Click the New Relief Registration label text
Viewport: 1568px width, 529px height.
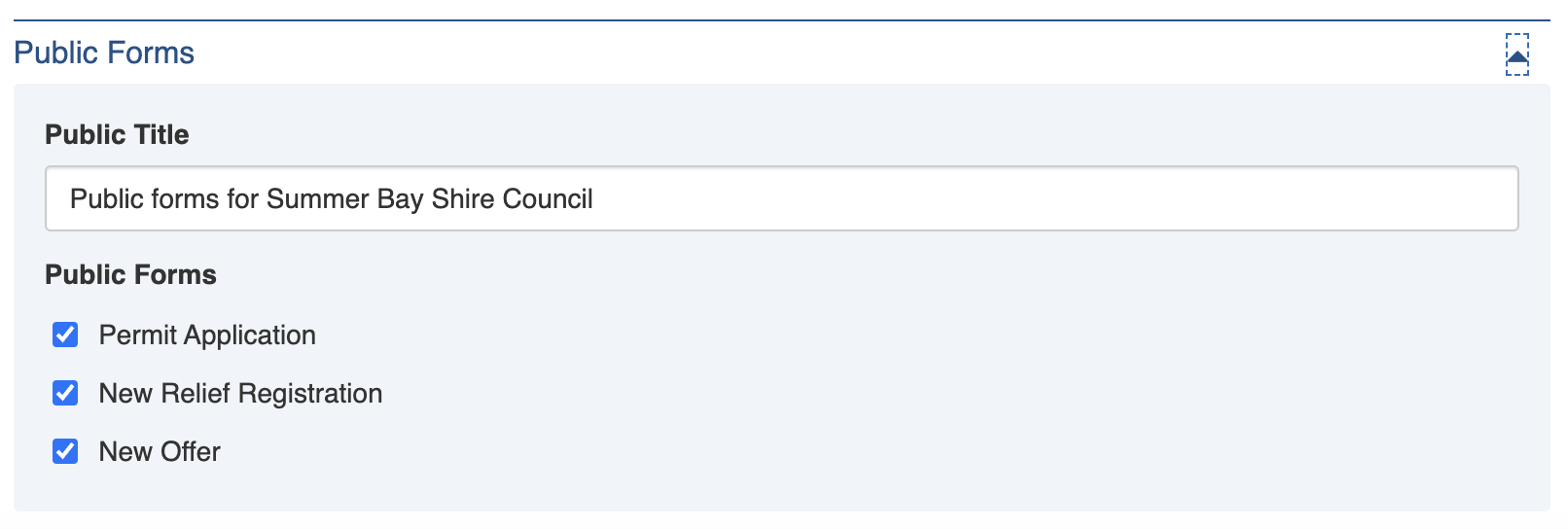coord(240,394)
